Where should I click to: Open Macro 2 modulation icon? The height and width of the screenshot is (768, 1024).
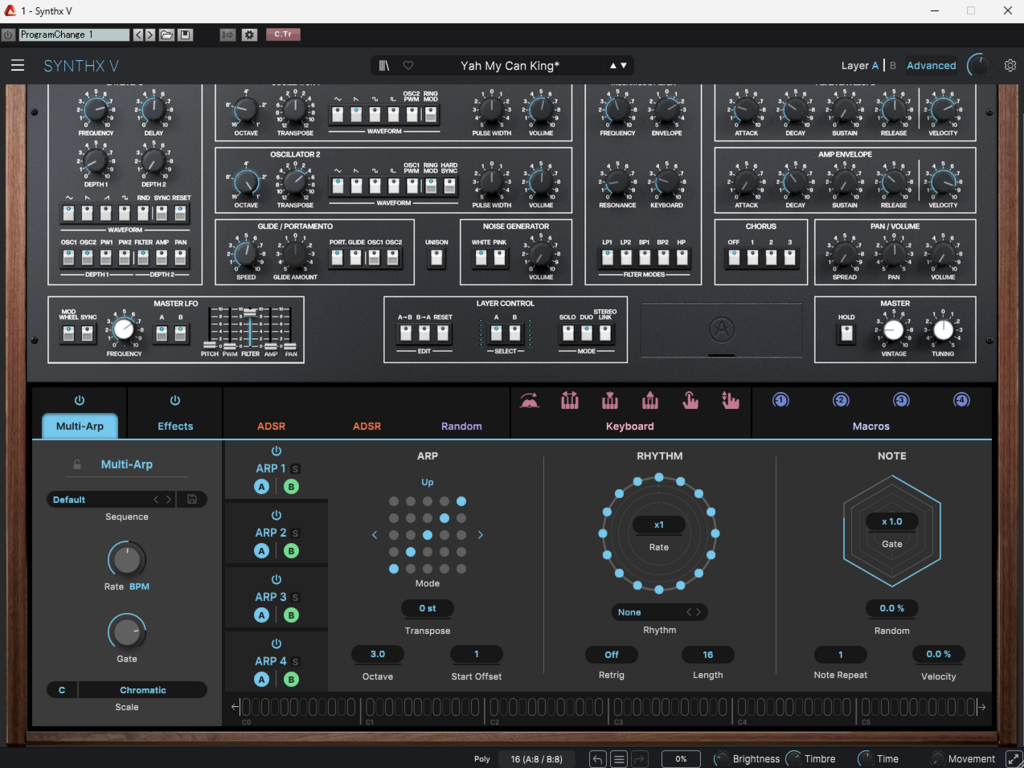(840, 400)
